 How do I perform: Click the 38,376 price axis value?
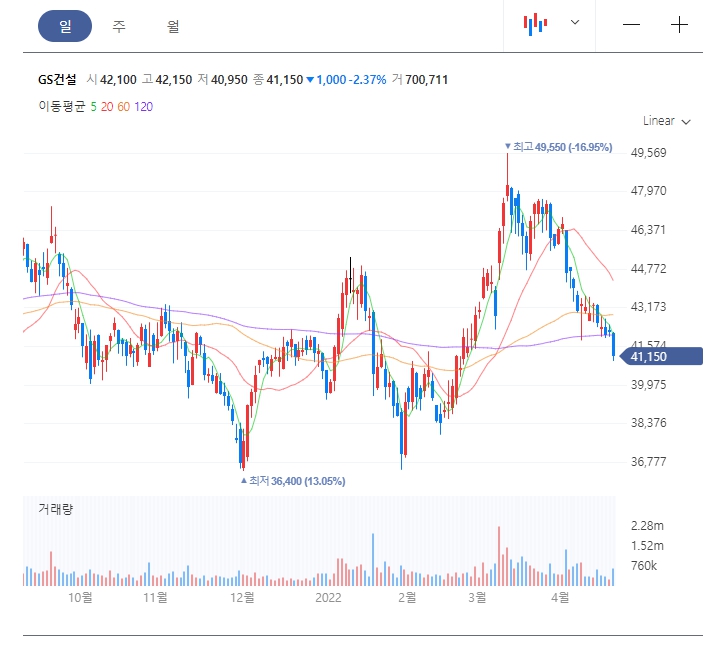point(648,423)
